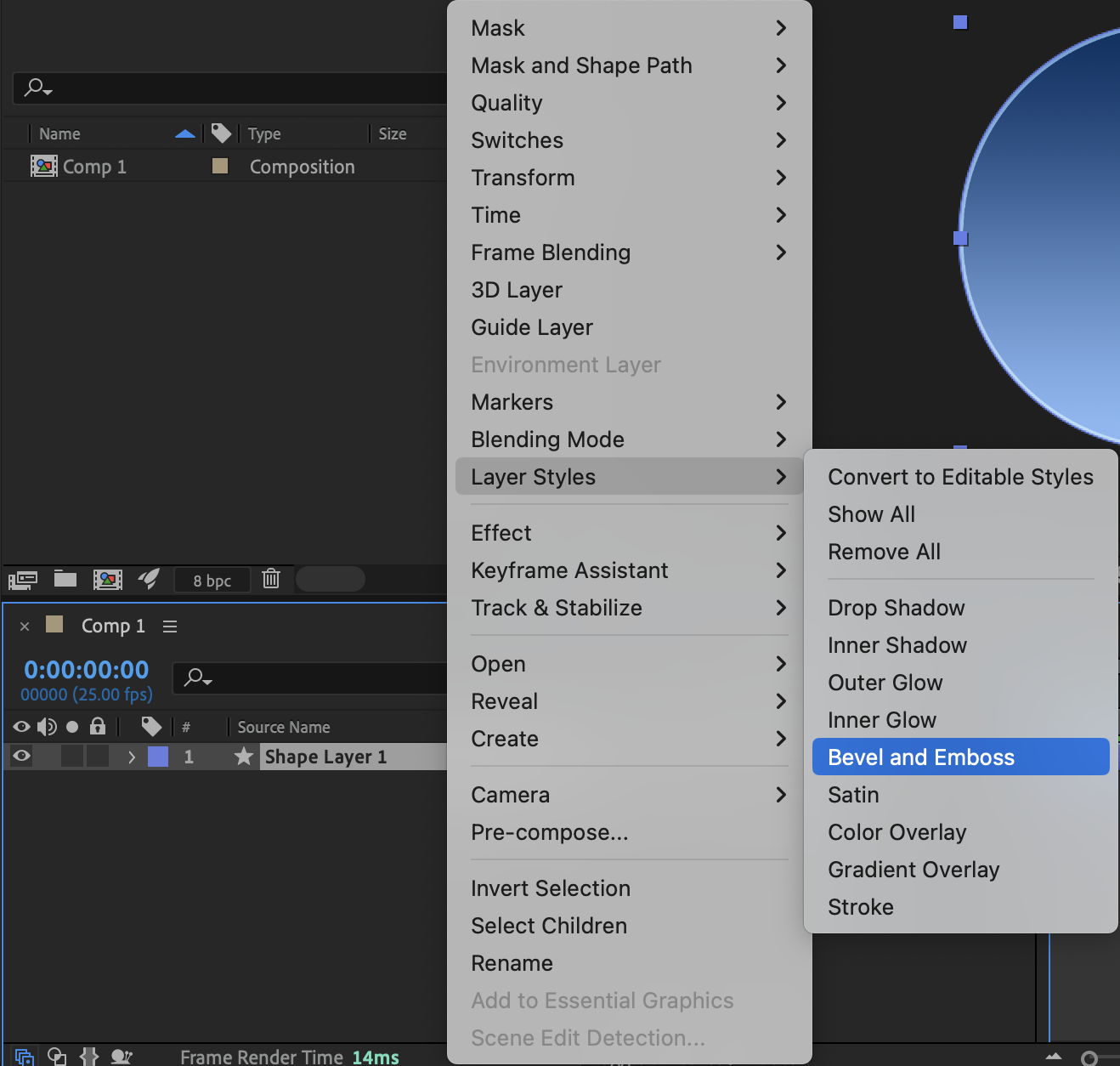Click the Source Name column header
The image size is (1120, 1066).
(284, 727)
